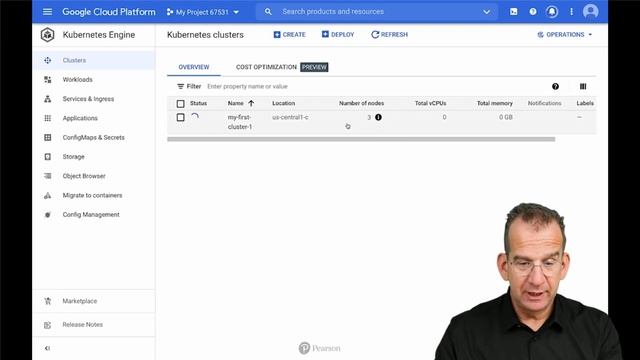Viewport: 640px width, 360px height.
Task: Click the Google Cloud Platform title
Action: 109,12
